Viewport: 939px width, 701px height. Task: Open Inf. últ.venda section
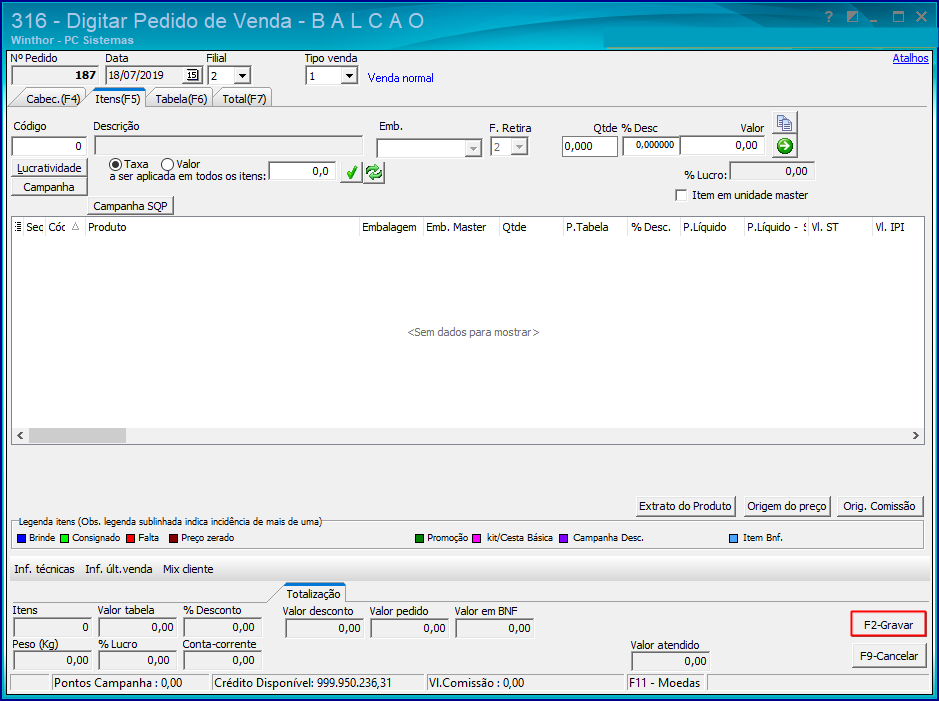(119, 569)
